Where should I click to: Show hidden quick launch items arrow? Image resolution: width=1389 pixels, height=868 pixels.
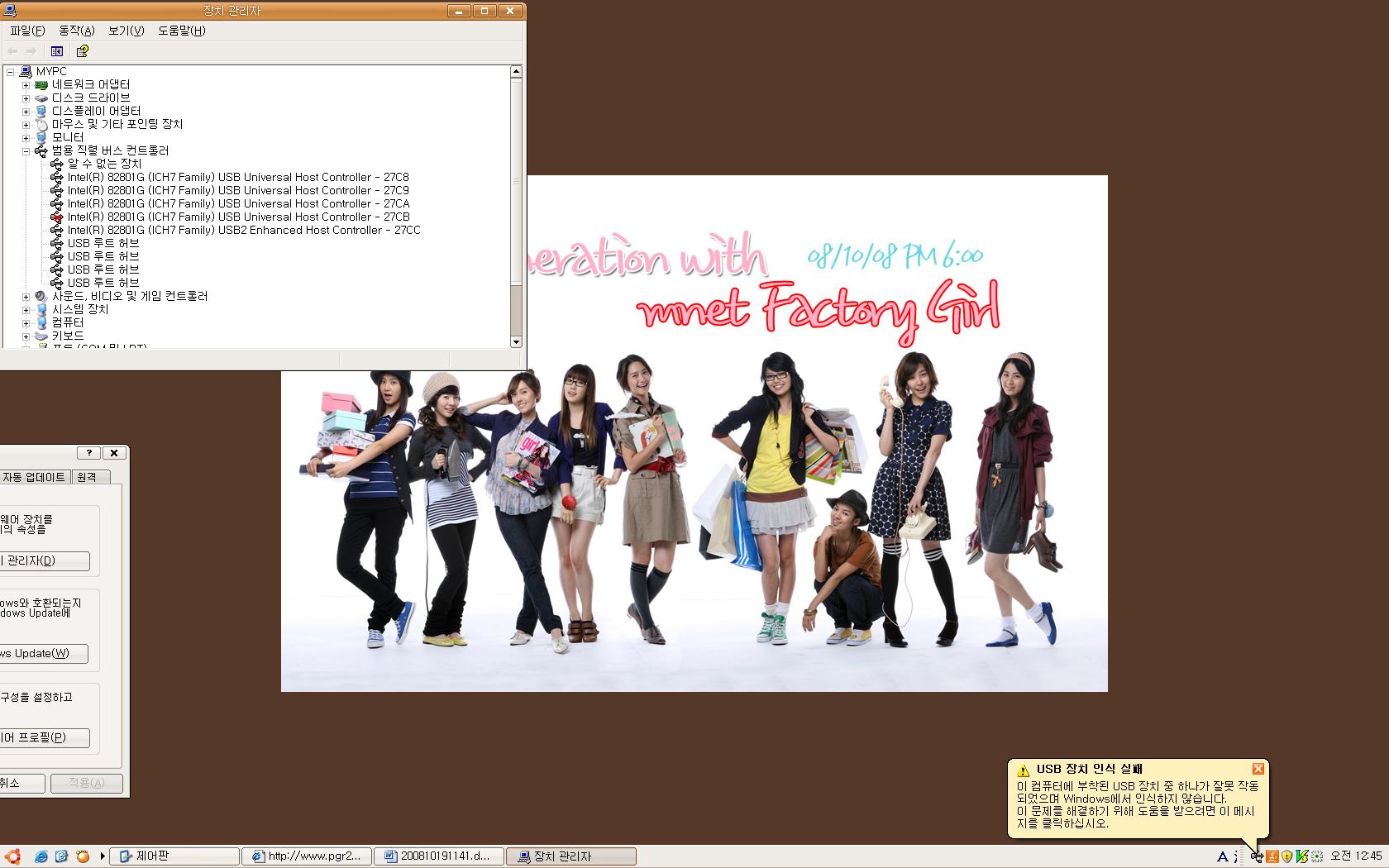103,856
